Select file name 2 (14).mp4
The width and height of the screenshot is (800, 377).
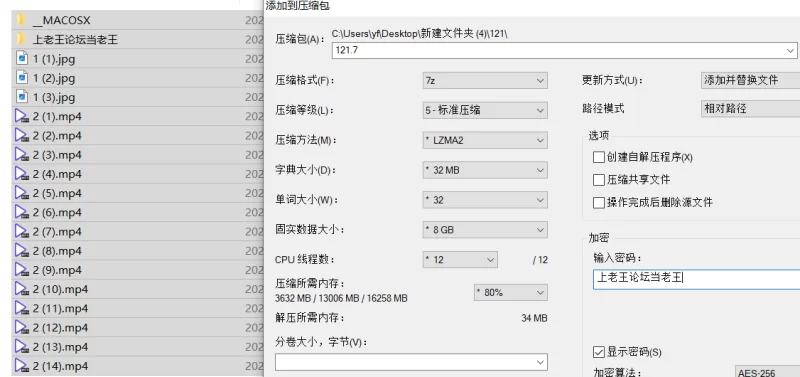60,366
